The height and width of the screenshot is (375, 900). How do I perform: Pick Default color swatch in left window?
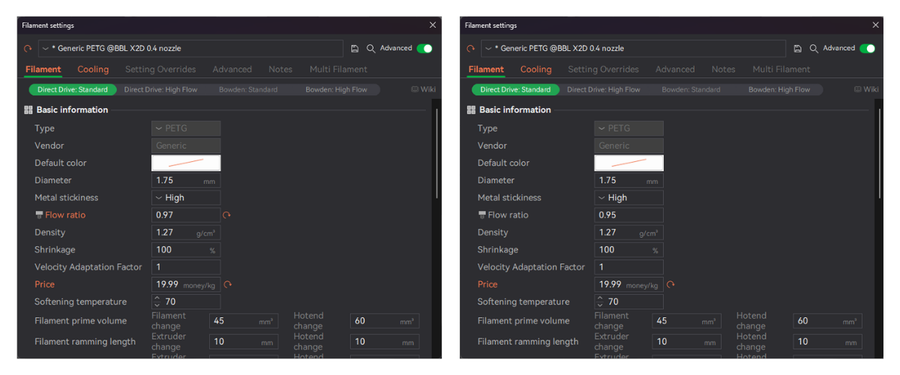click(186, 163)
